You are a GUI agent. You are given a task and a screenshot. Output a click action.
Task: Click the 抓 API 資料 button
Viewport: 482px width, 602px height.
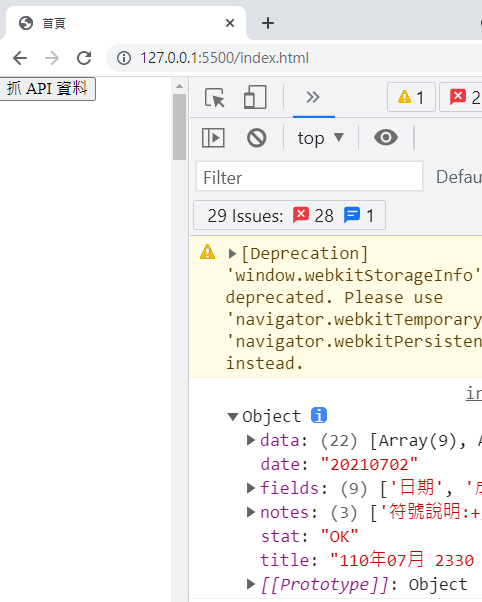pyautogui.click(x=48, y=89)
